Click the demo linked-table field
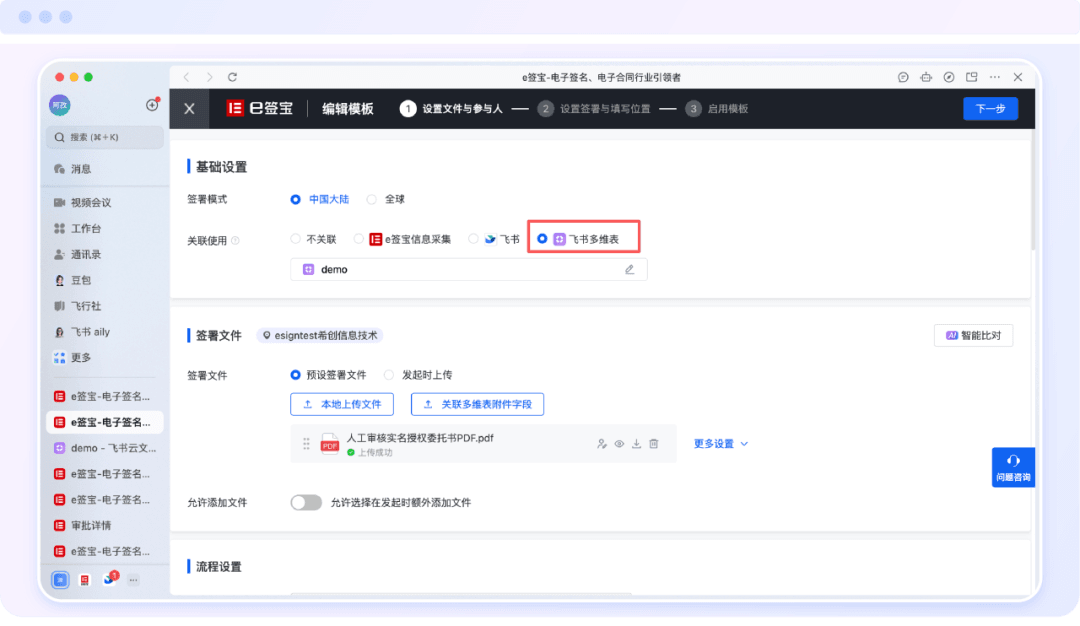 468,269
